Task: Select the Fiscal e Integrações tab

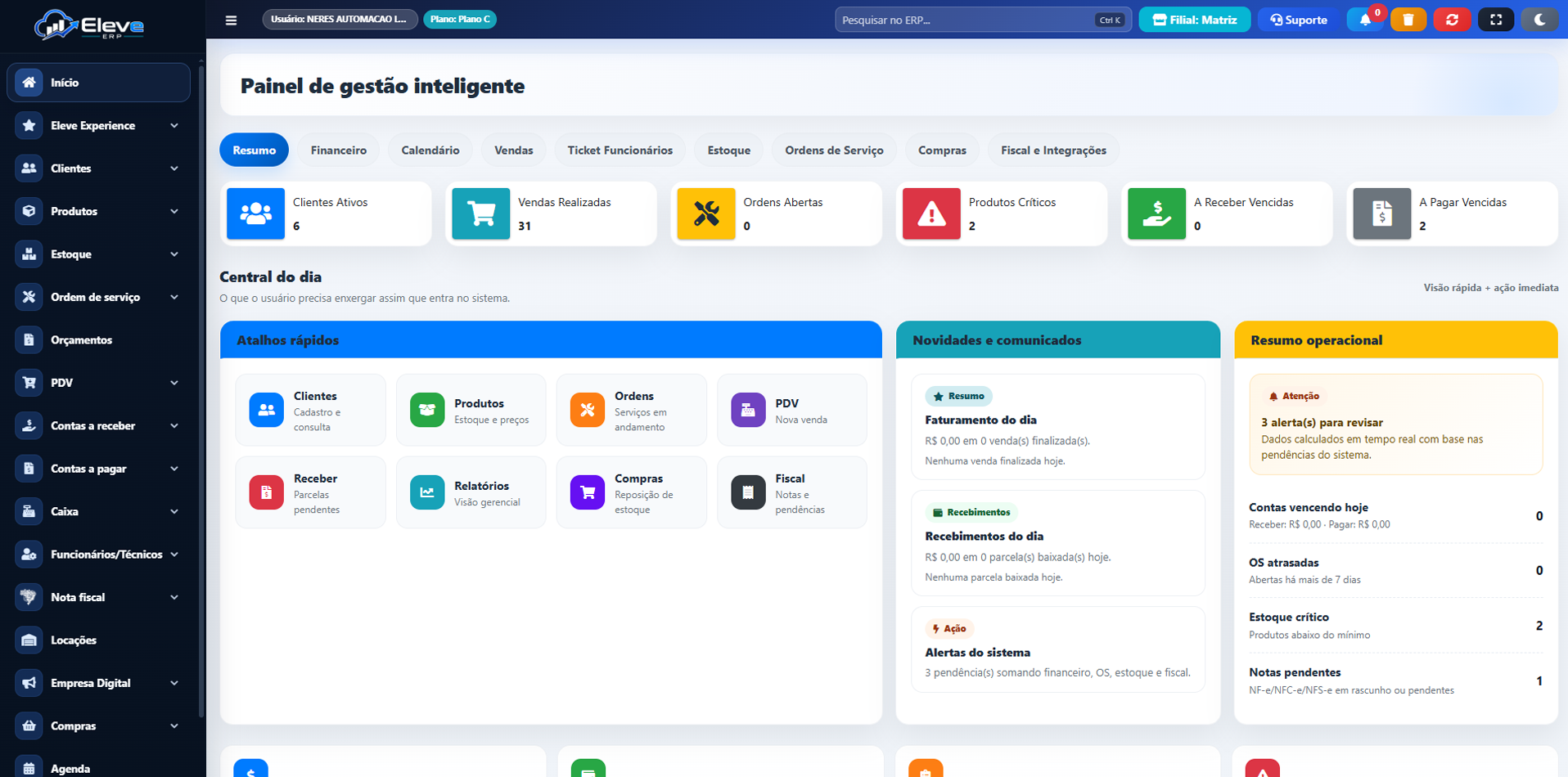Action: 1053,150
